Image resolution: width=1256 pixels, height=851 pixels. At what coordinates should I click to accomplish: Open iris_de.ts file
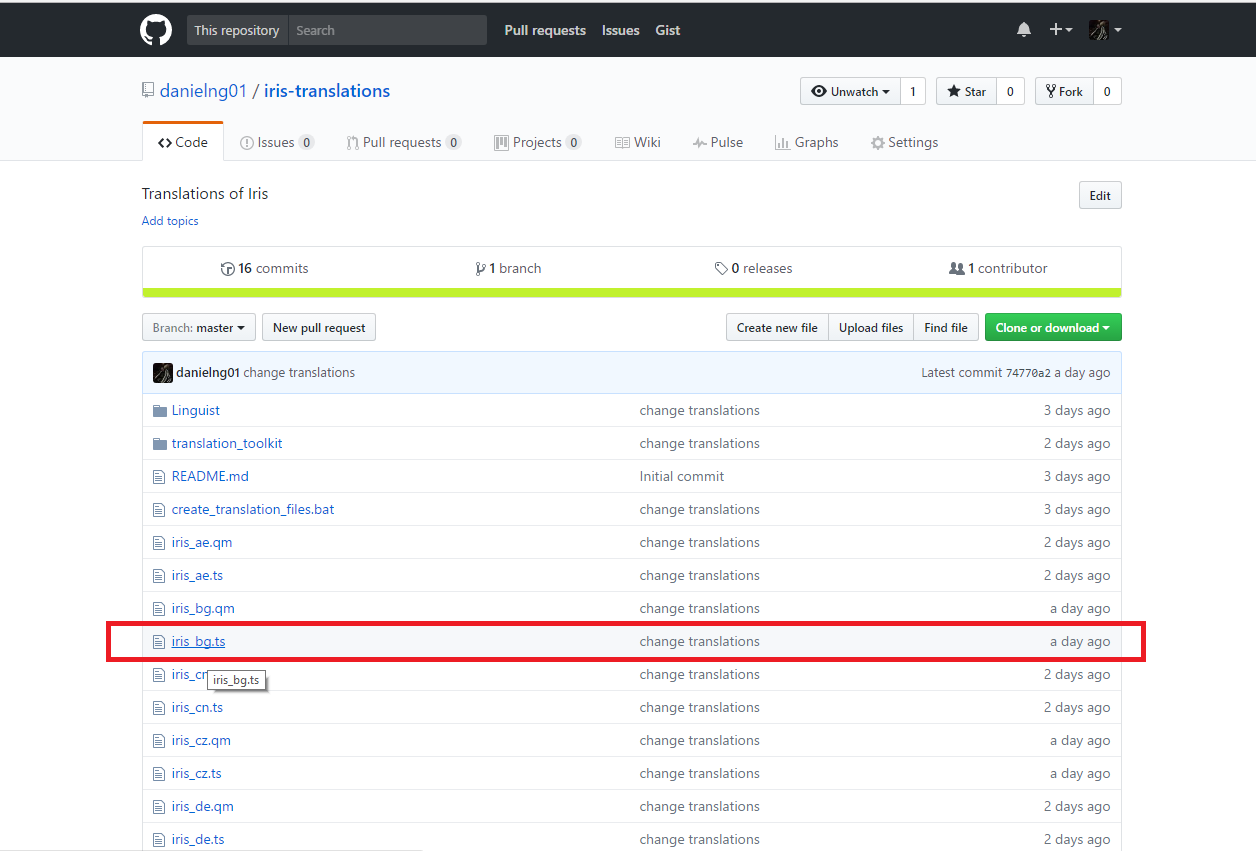click(x=198, y=839)
